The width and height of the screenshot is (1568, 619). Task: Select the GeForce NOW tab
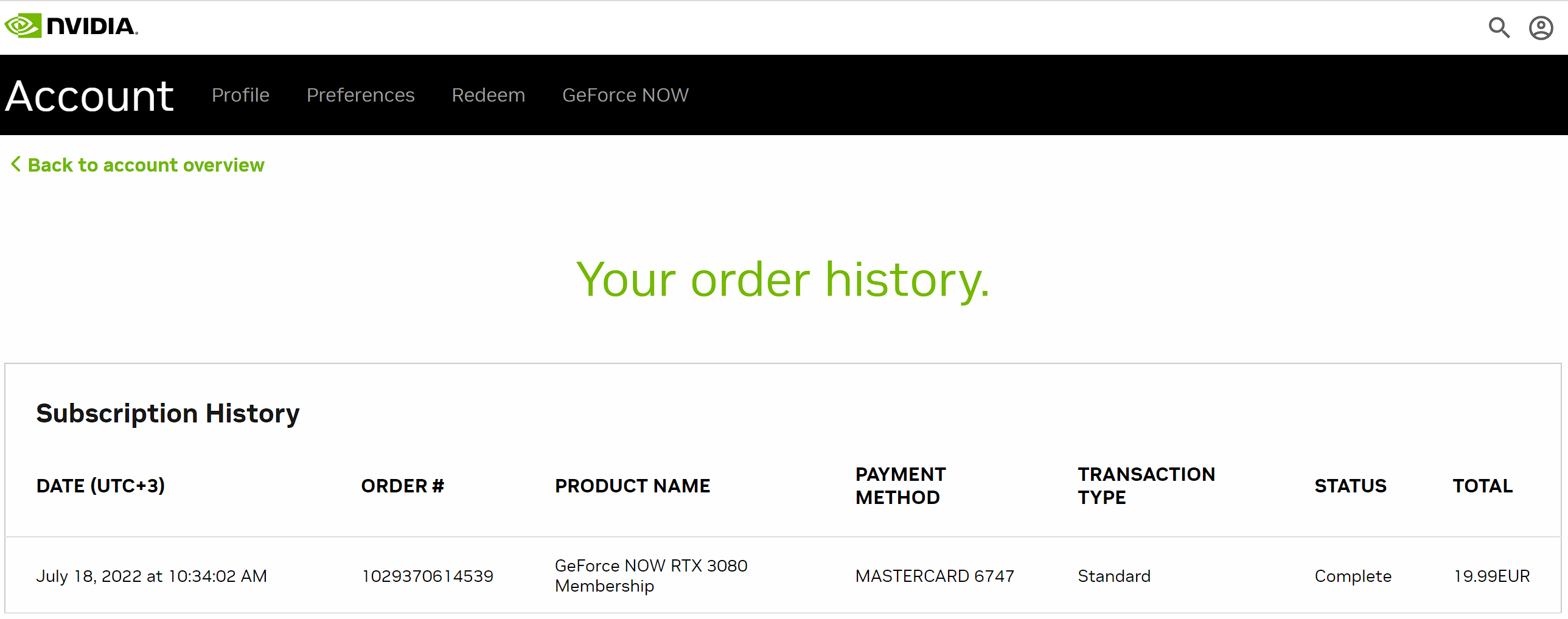pyautogui.click(x=625, y=95)
